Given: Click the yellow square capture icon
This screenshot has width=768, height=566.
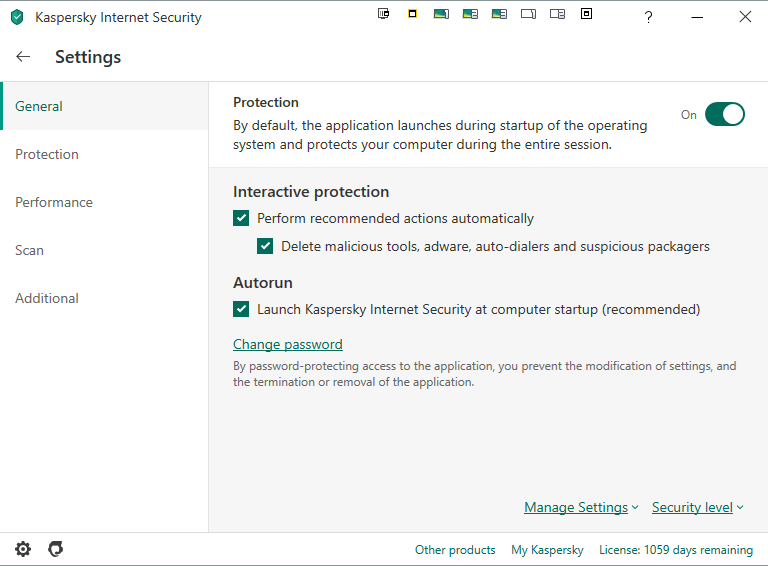Looking at the screenshot, I should point(412,14).
